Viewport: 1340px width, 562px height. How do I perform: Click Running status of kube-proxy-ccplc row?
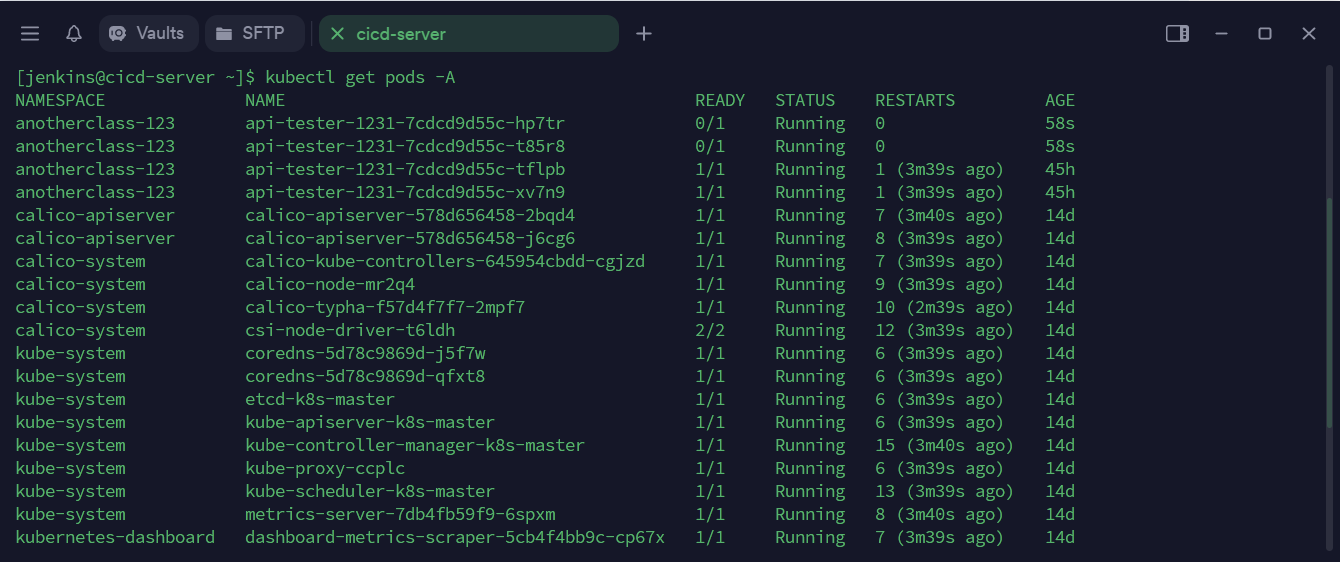coord(810,468)
